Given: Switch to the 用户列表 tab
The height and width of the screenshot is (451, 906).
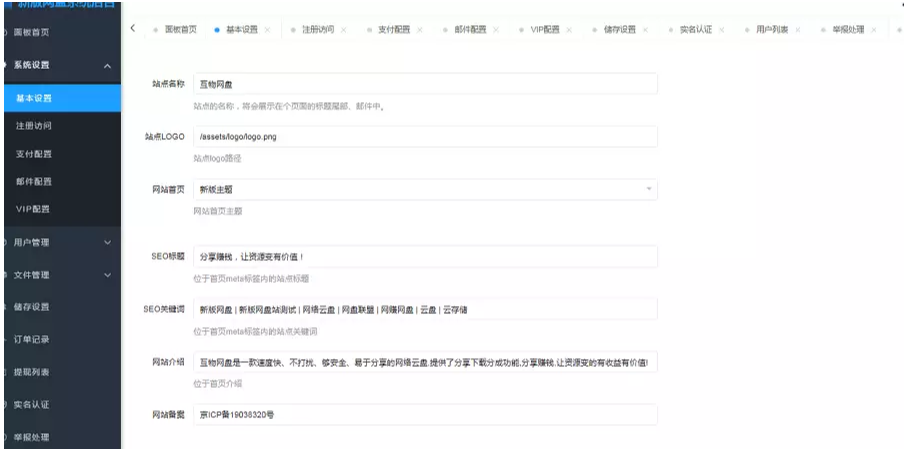Looking at the screenshot, I should point(772,29).
